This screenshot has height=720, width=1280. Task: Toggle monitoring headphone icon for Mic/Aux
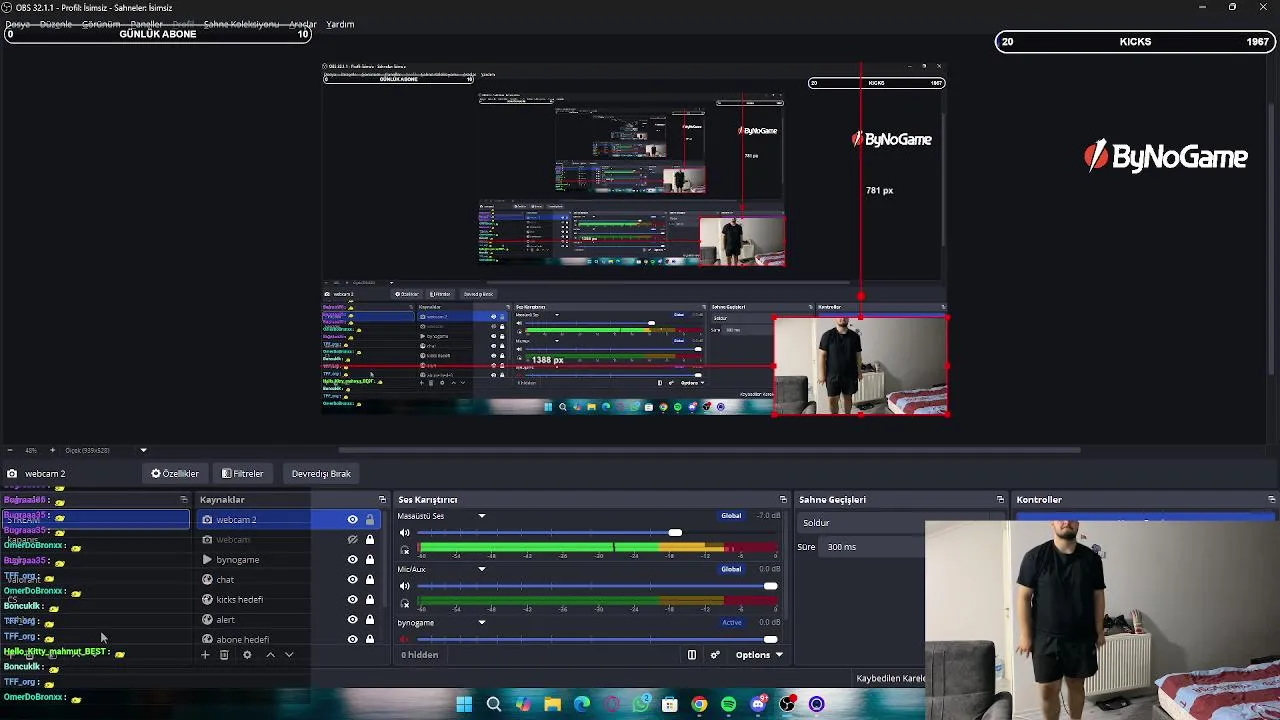coord(405,603)
